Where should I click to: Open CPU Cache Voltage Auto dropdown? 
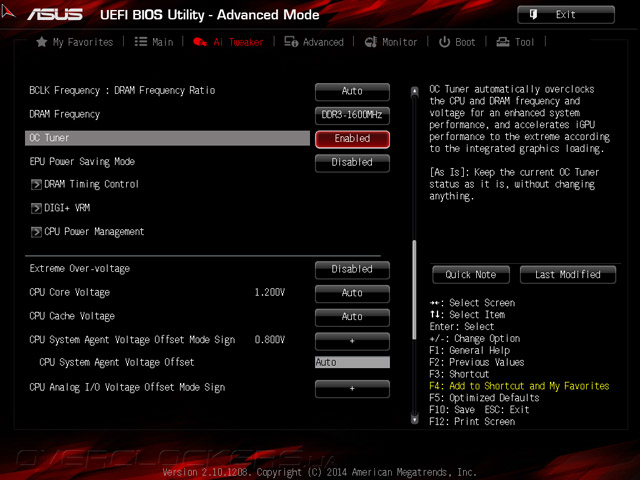point(352,317)
